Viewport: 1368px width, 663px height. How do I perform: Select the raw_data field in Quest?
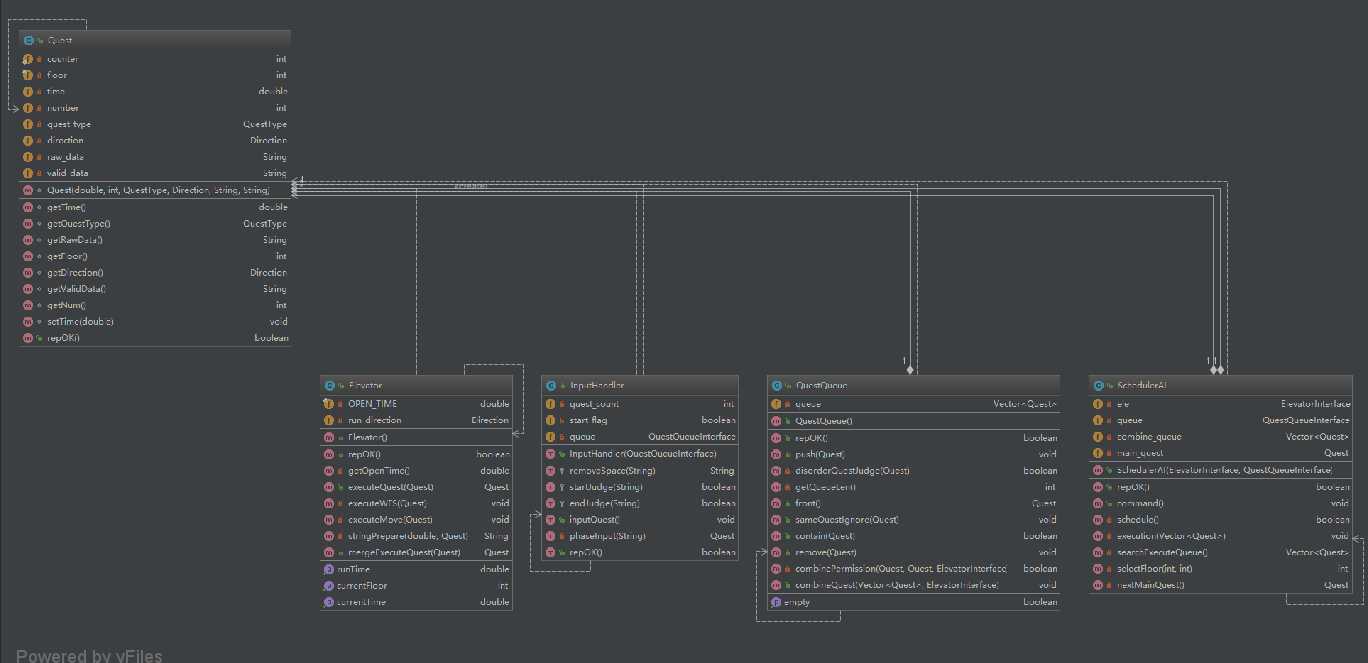66,157
